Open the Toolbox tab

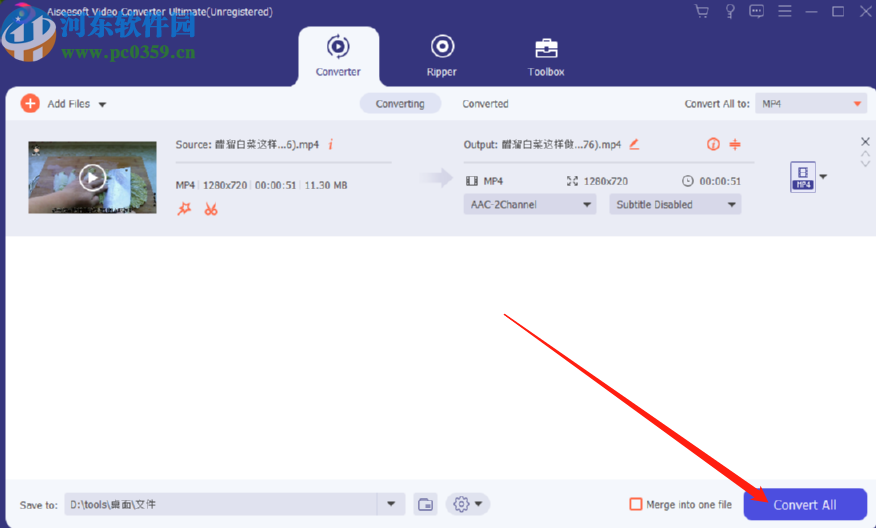coord(546,56)
